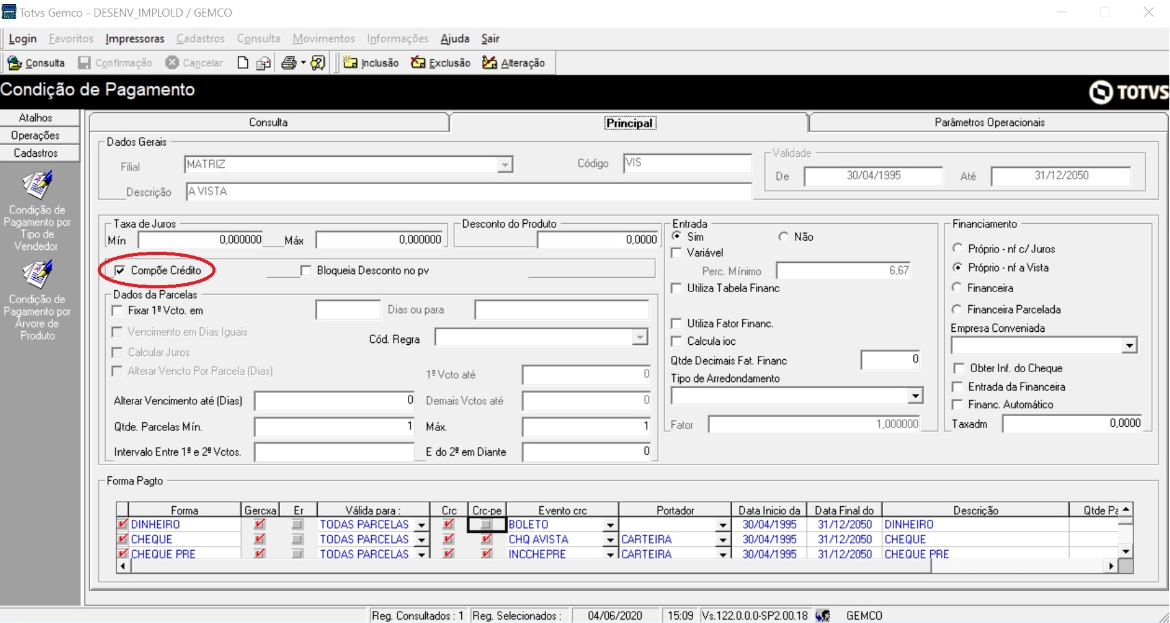Click the Consulta toolbar button
This screenshot has width=1170, height=623.
point(36,63)
